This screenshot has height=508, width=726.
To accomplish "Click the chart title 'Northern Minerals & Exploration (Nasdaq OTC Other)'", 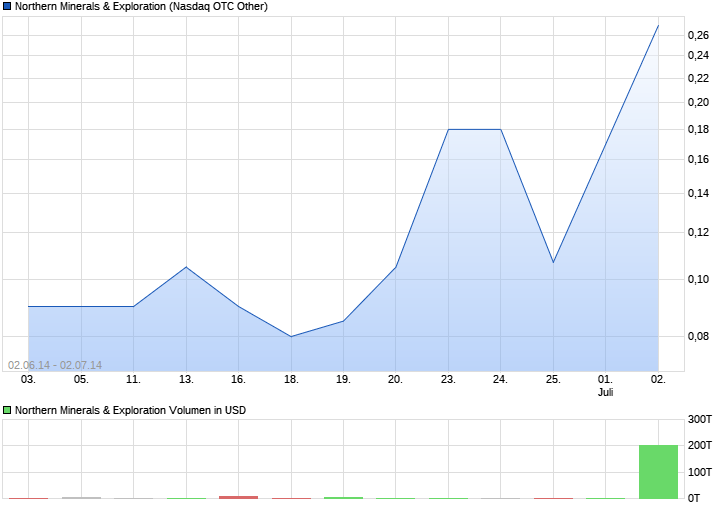I will pos(141,6).
